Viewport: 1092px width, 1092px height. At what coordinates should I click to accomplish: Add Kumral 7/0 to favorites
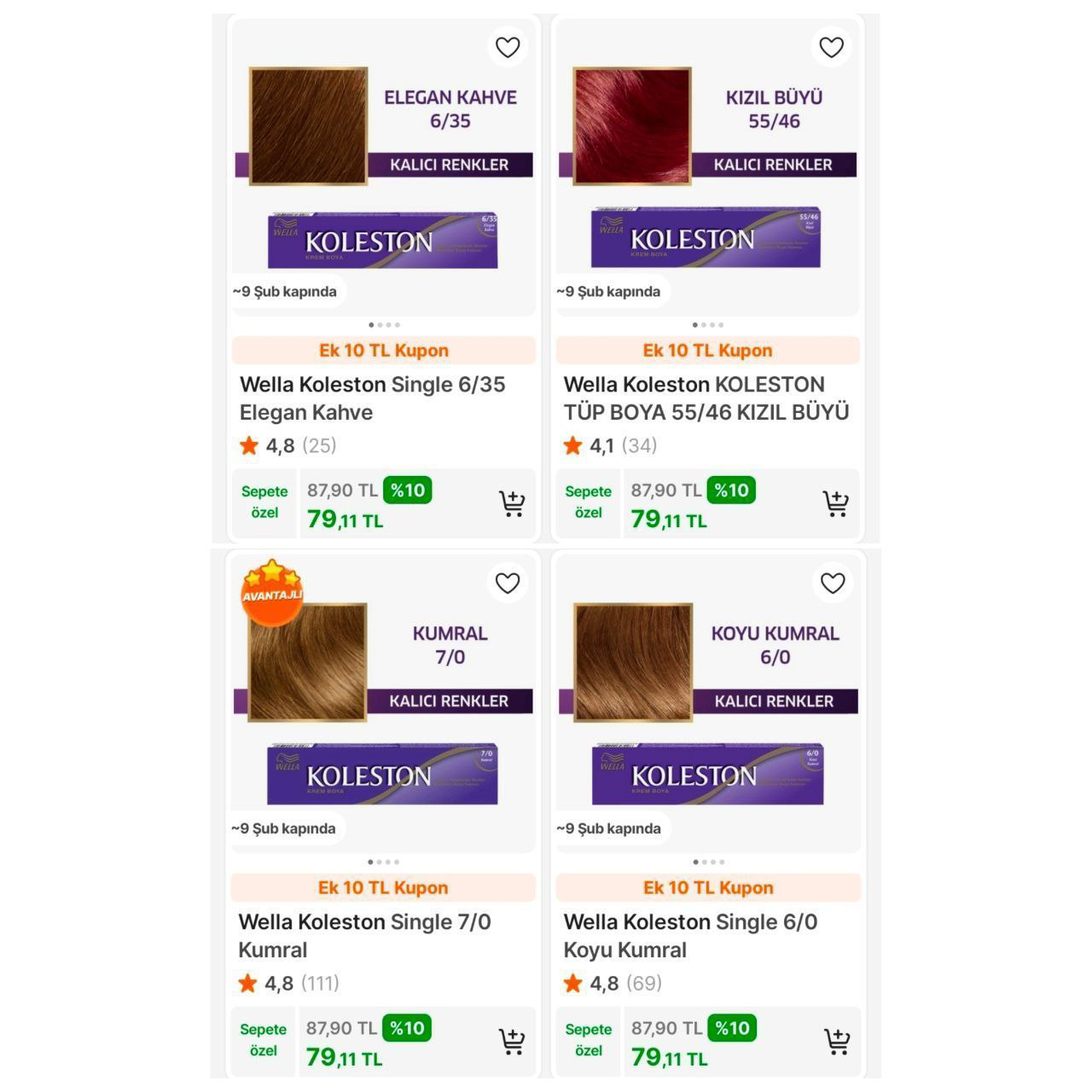pyautogui.click(x=508, y=584)
